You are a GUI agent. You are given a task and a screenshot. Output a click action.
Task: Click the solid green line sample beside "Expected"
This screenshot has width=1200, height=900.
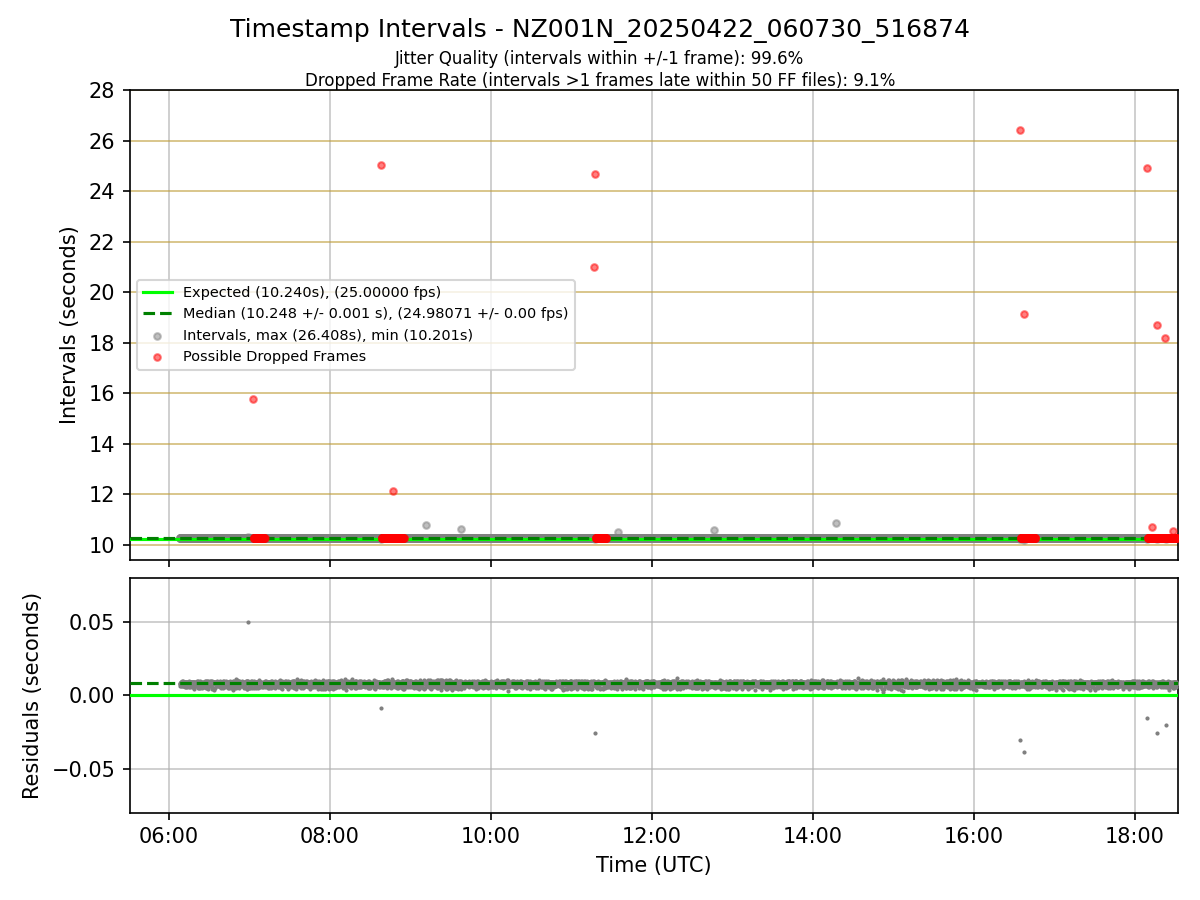[157, 292]
